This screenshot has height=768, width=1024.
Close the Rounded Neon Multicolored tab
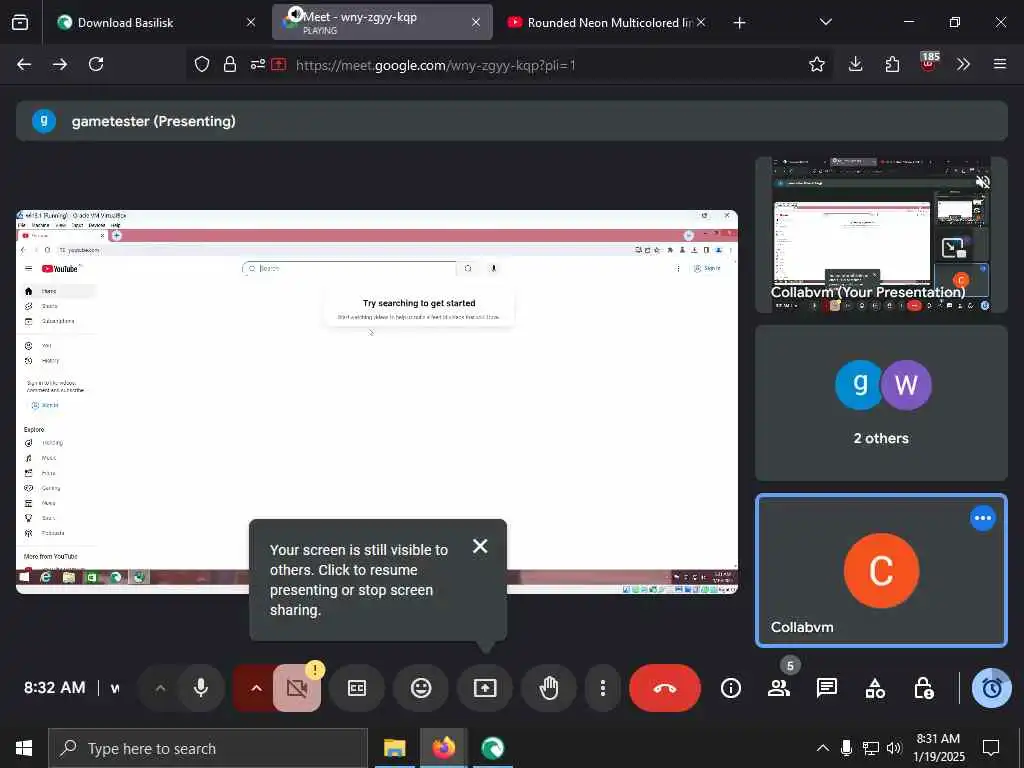click(701, 22)
